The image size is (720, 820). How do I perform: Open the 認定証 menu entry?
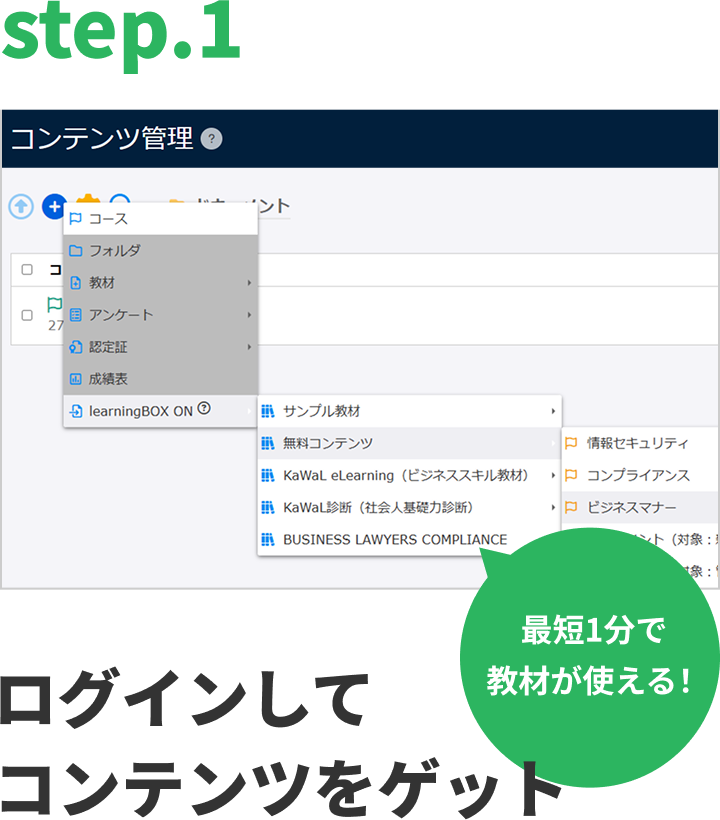[108, 347]
